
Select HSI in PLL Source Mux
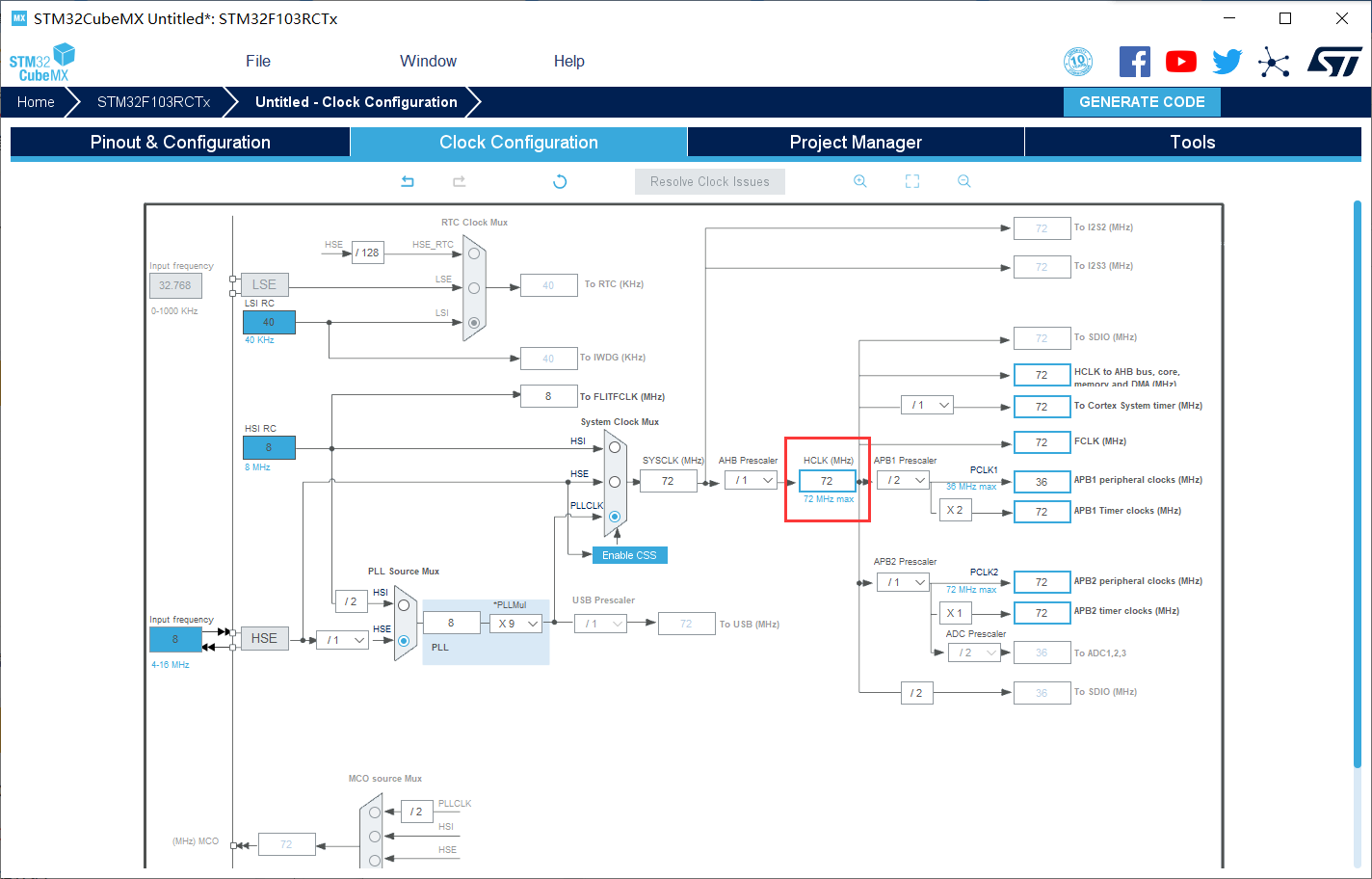pyautogui.click(x=404, y=605)
